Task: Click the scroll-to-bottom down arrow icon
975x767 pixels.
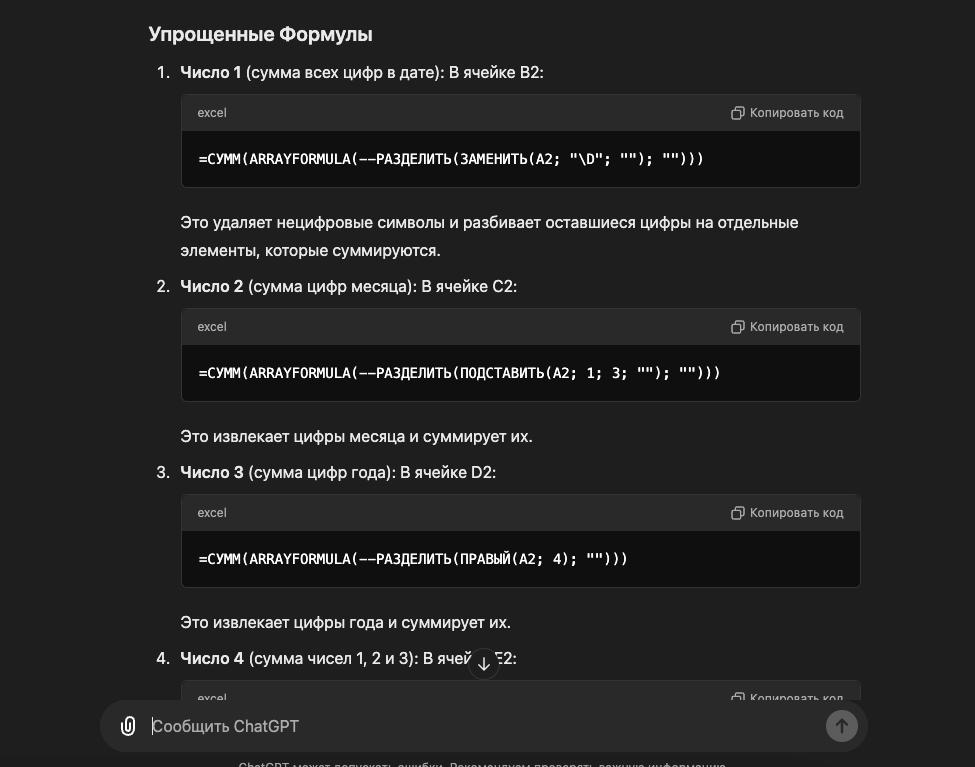Action: point(484,664)
